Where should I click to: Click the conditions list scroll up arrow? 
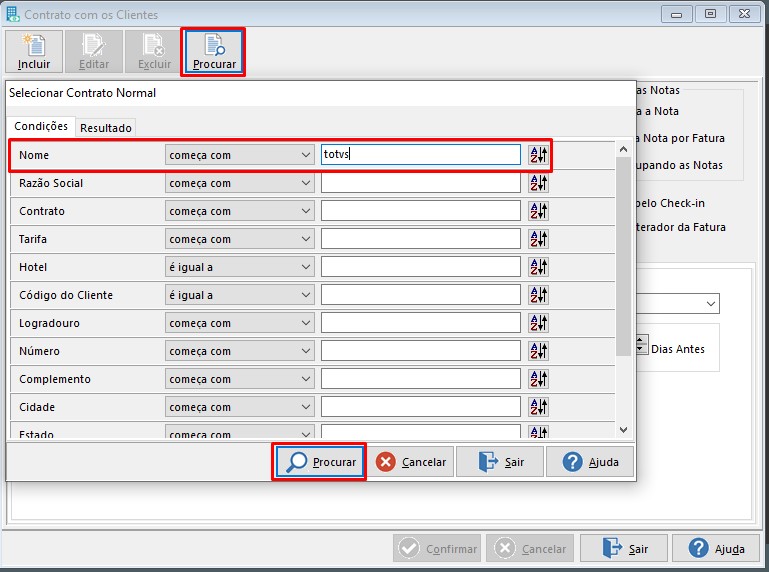[x=623, y=149]
